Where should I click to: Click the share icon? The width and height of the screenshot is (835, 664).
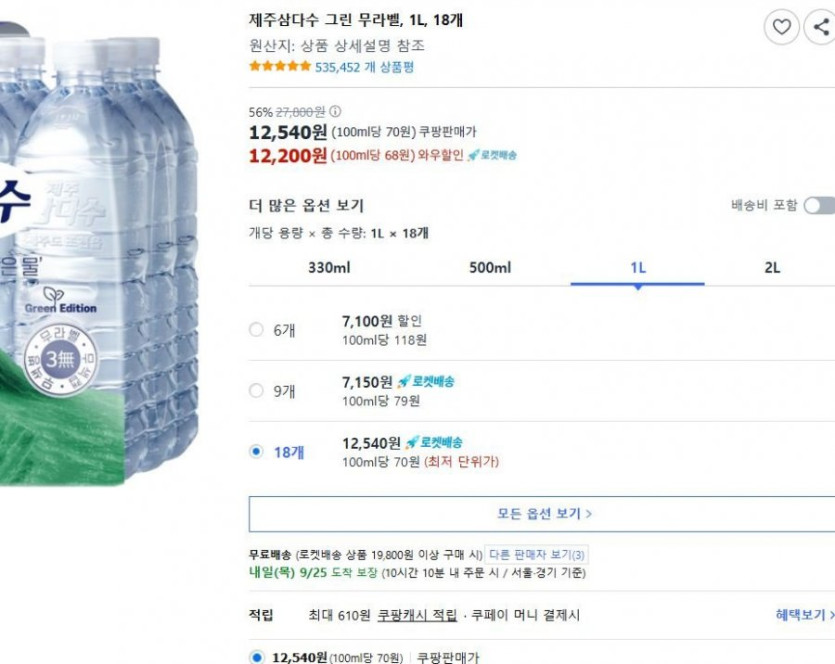coord(821,27)
